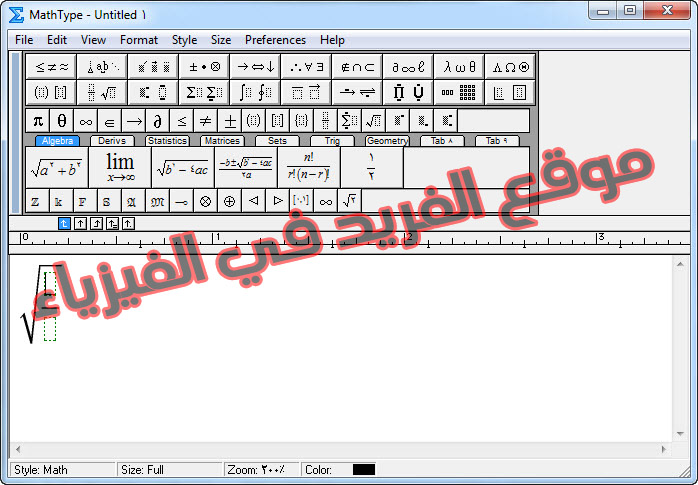Image resolution: width=698 pixels, height=485 pixels.
Task: Open the boxes templates palette
Action: 510,92
